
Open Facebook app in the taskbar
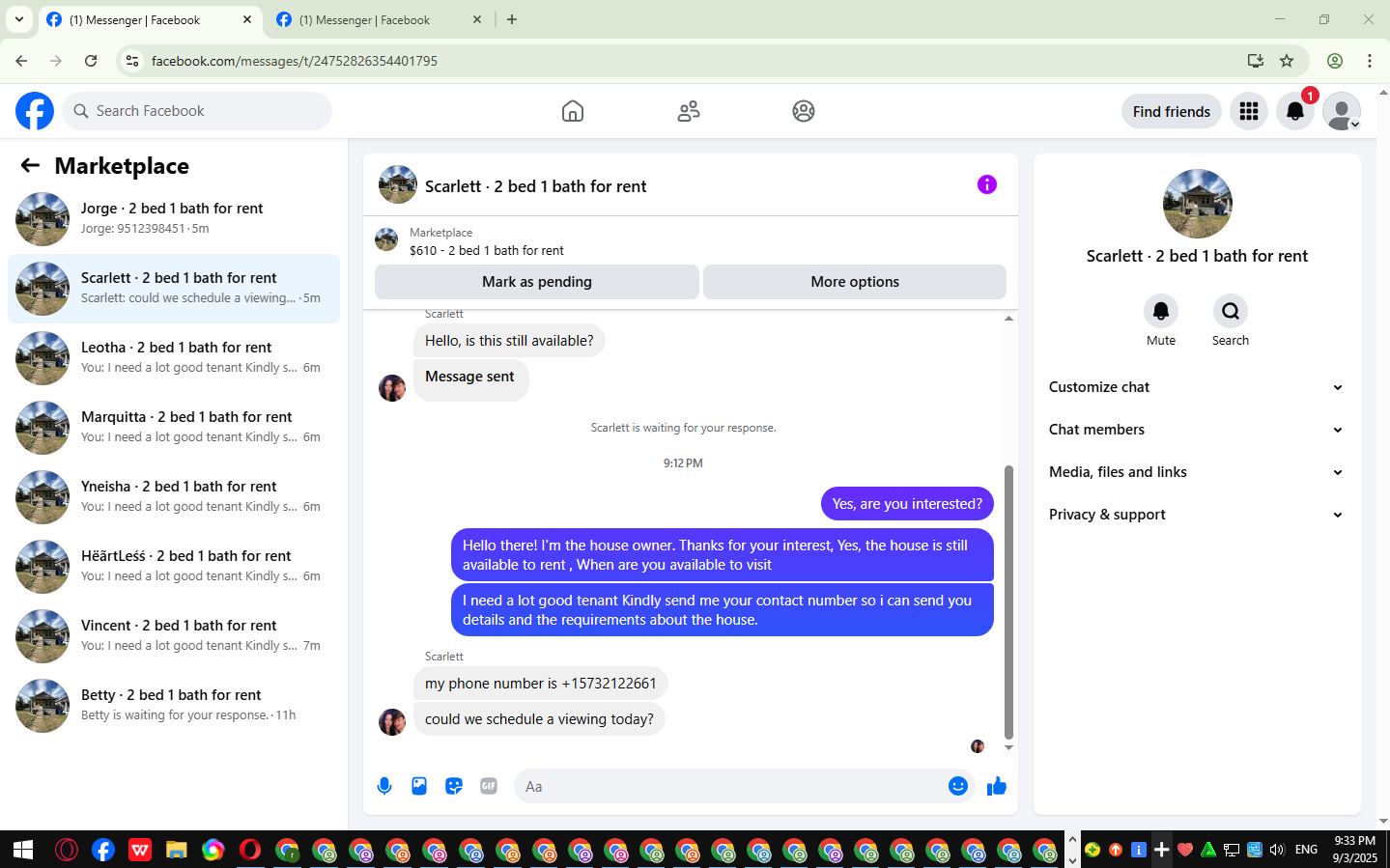click(x=103, y=850)
